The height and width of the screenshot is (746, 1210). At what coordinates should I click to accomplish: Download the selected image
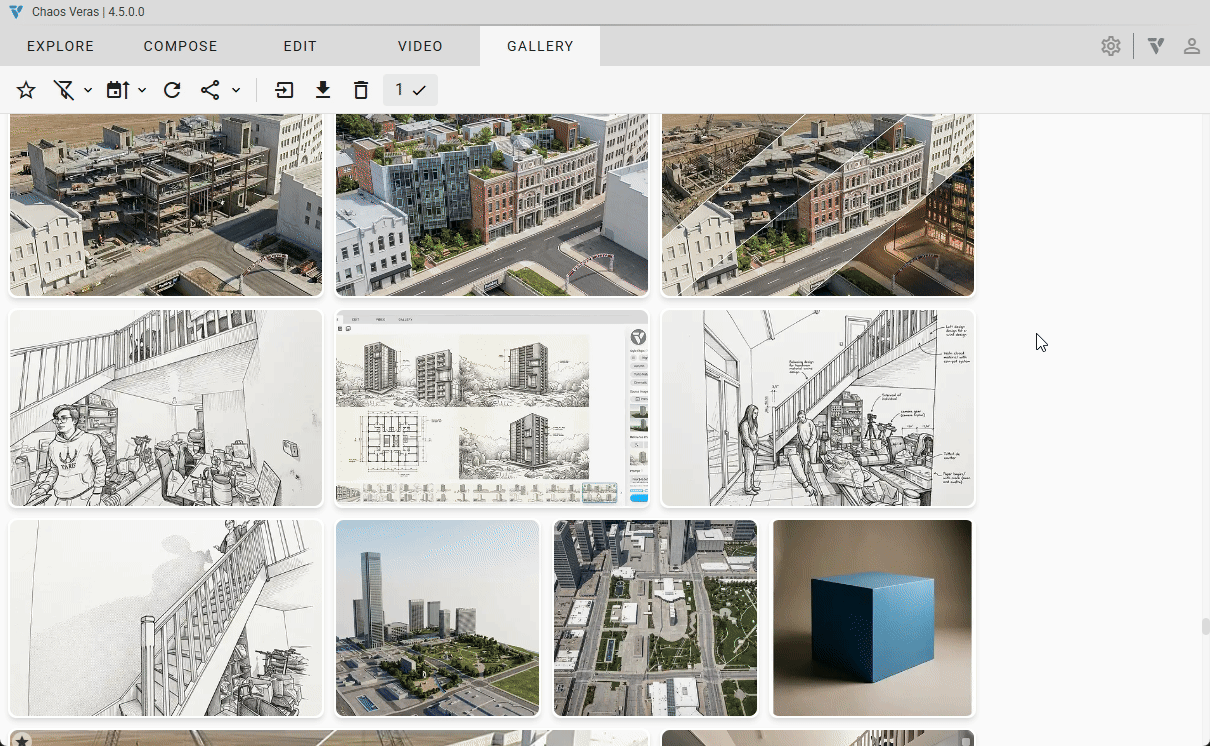(x=323, y=90)
